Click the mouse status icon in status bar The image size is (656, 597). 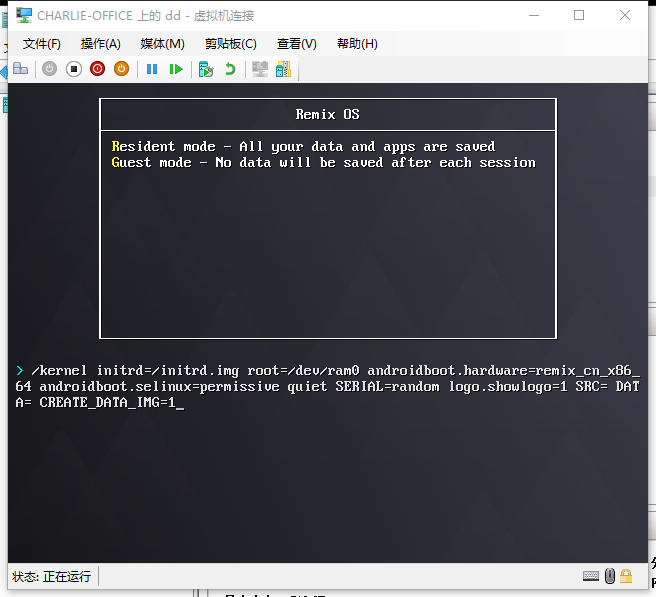[610, 576]
